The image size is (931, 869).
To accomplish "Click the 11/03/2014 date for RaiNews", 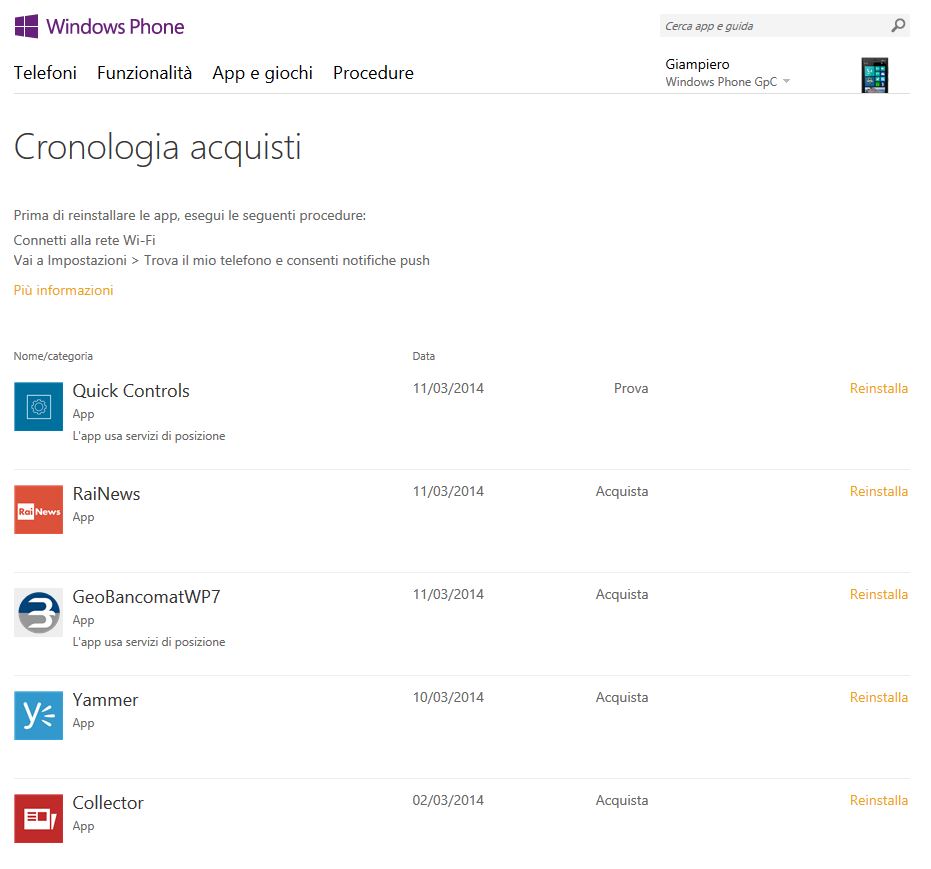I will 448,491.
